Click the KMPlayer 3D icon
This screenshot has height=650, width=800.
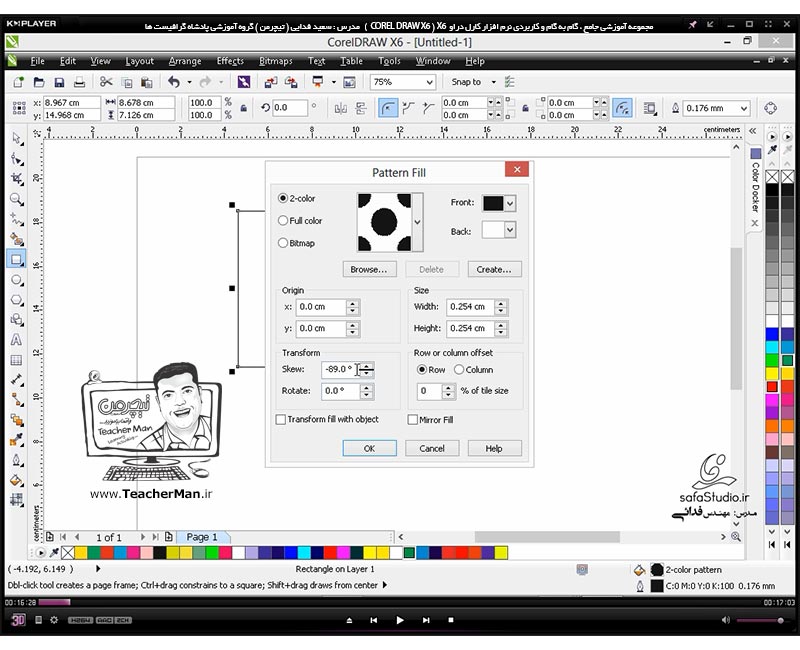18,620
